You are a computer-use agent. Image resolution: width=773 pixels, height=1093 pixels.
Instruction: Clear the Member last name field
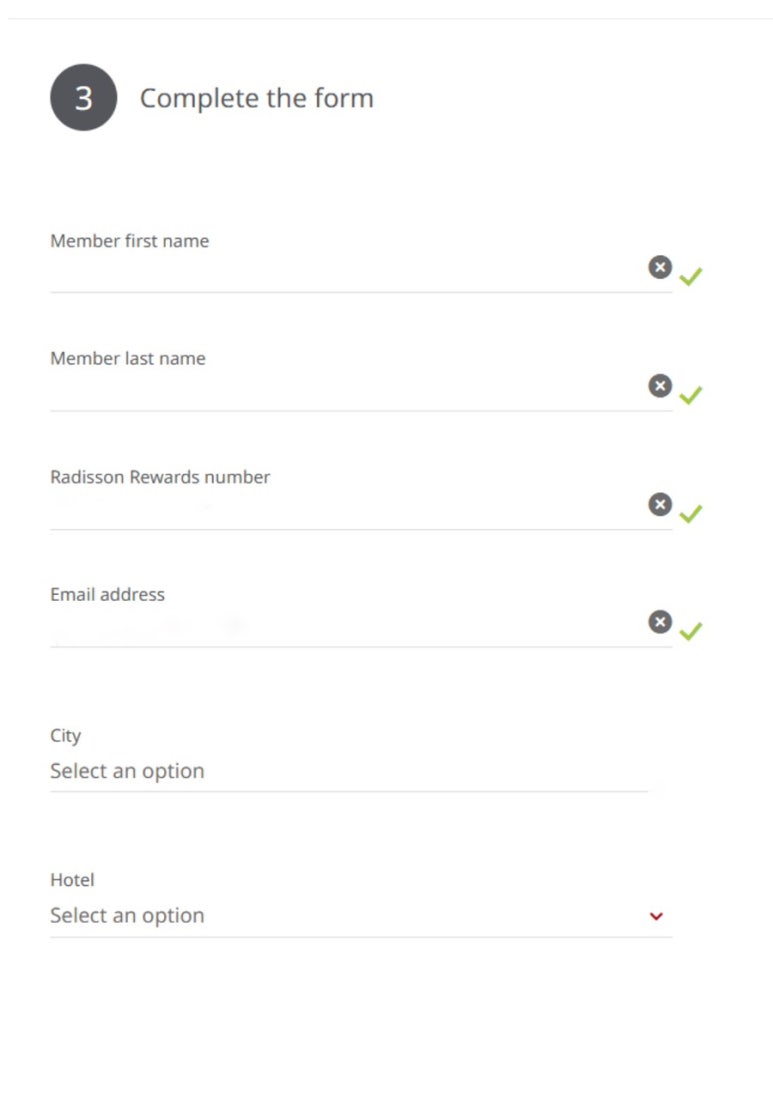click(x=660, y=385)
